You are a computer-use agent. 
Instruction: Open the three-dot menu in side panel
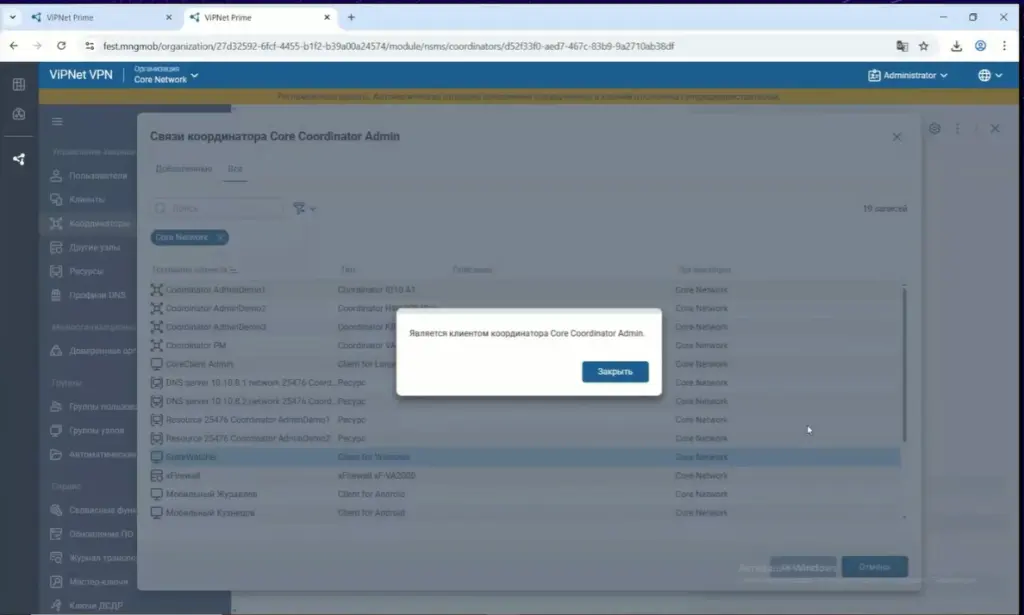point(957,129)
